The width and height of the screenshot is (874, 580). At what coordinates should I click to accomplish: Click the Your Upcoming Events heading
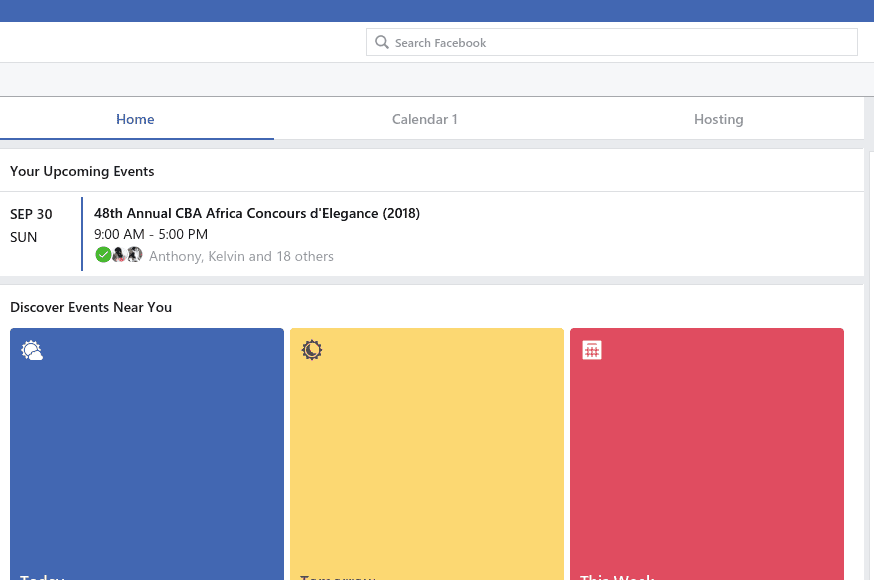point(82,172)
